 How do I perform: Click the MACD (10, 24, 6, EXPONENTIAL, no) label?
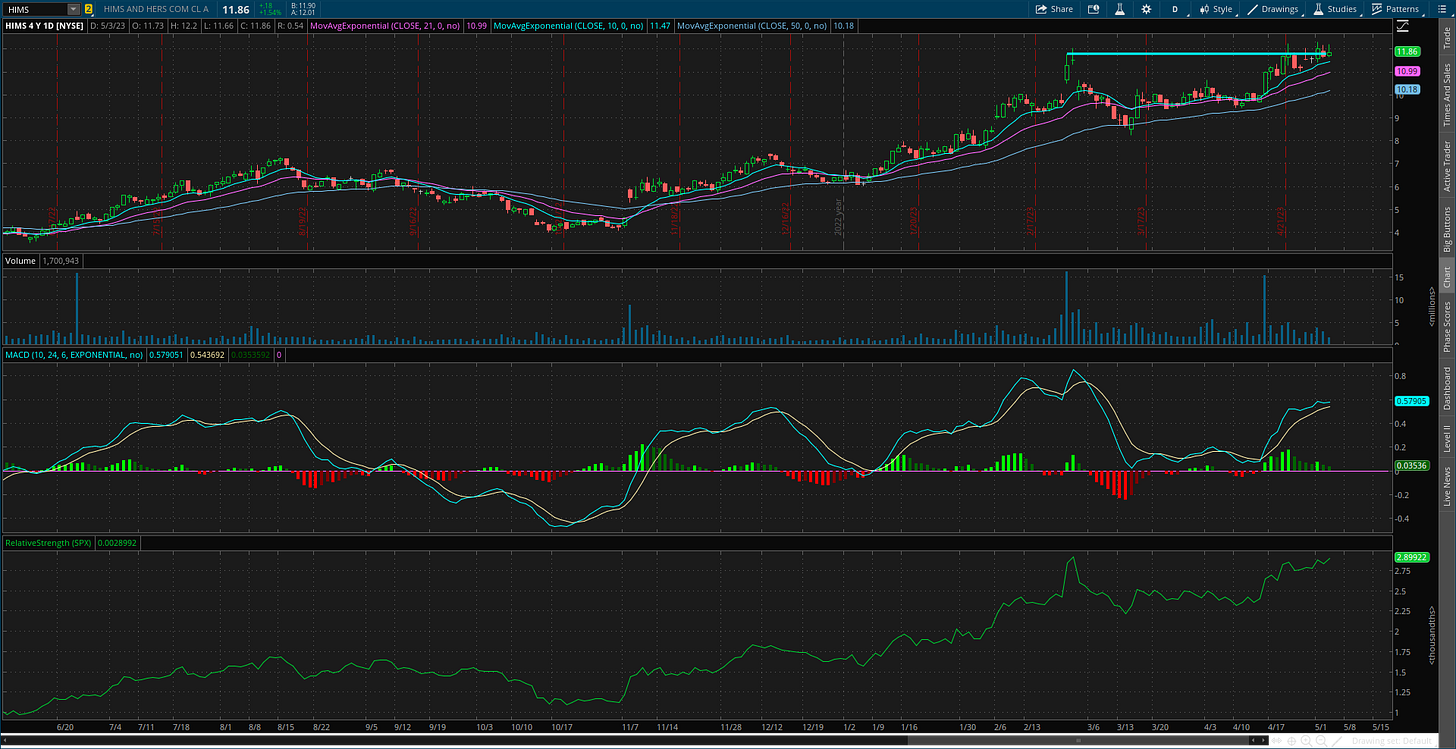[x=74, y=355]
